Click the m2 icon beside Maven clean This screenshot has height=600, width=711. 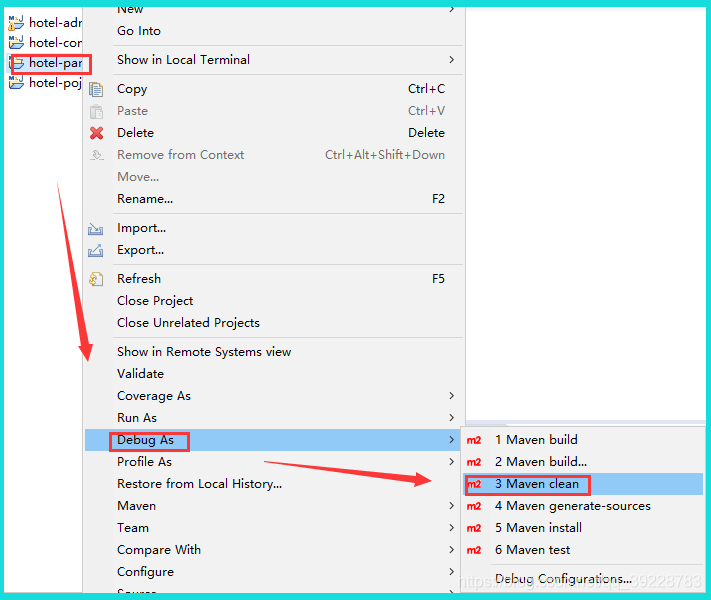(474, 484)
